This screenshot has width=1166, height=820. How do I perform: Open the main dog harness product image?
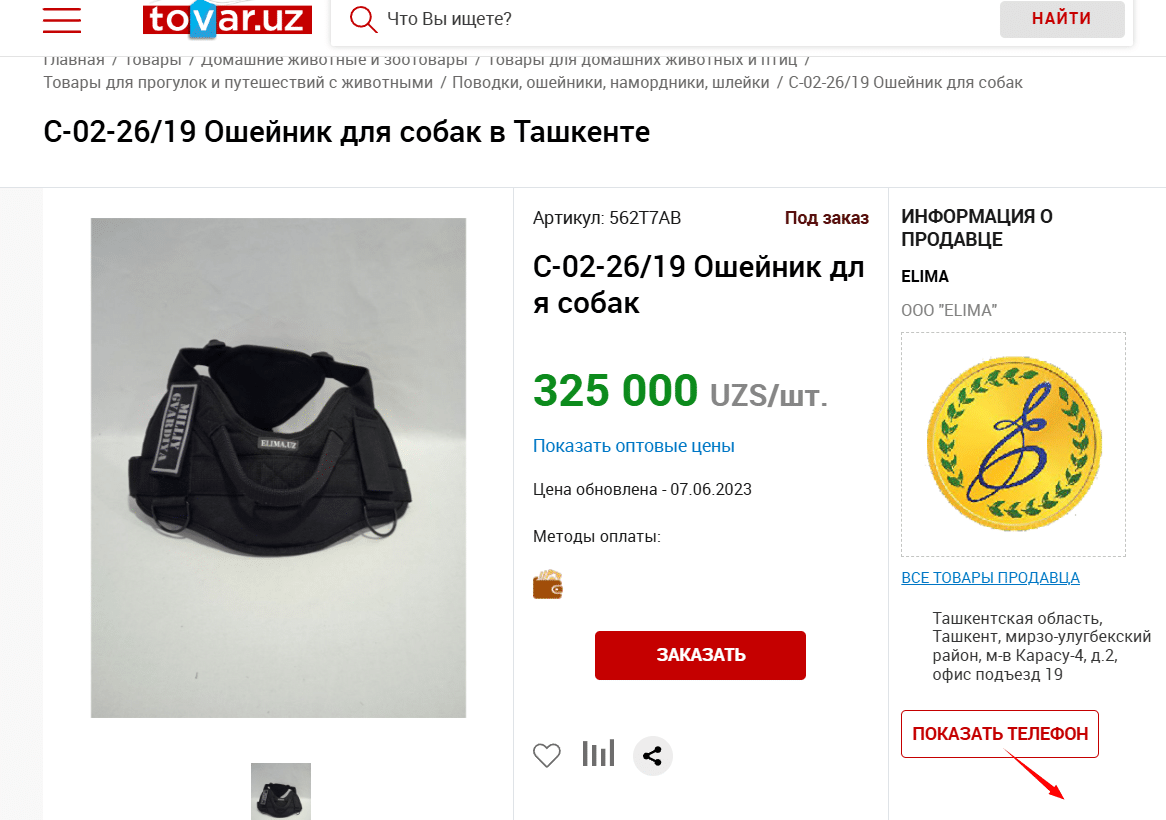(x=279, y=468)
